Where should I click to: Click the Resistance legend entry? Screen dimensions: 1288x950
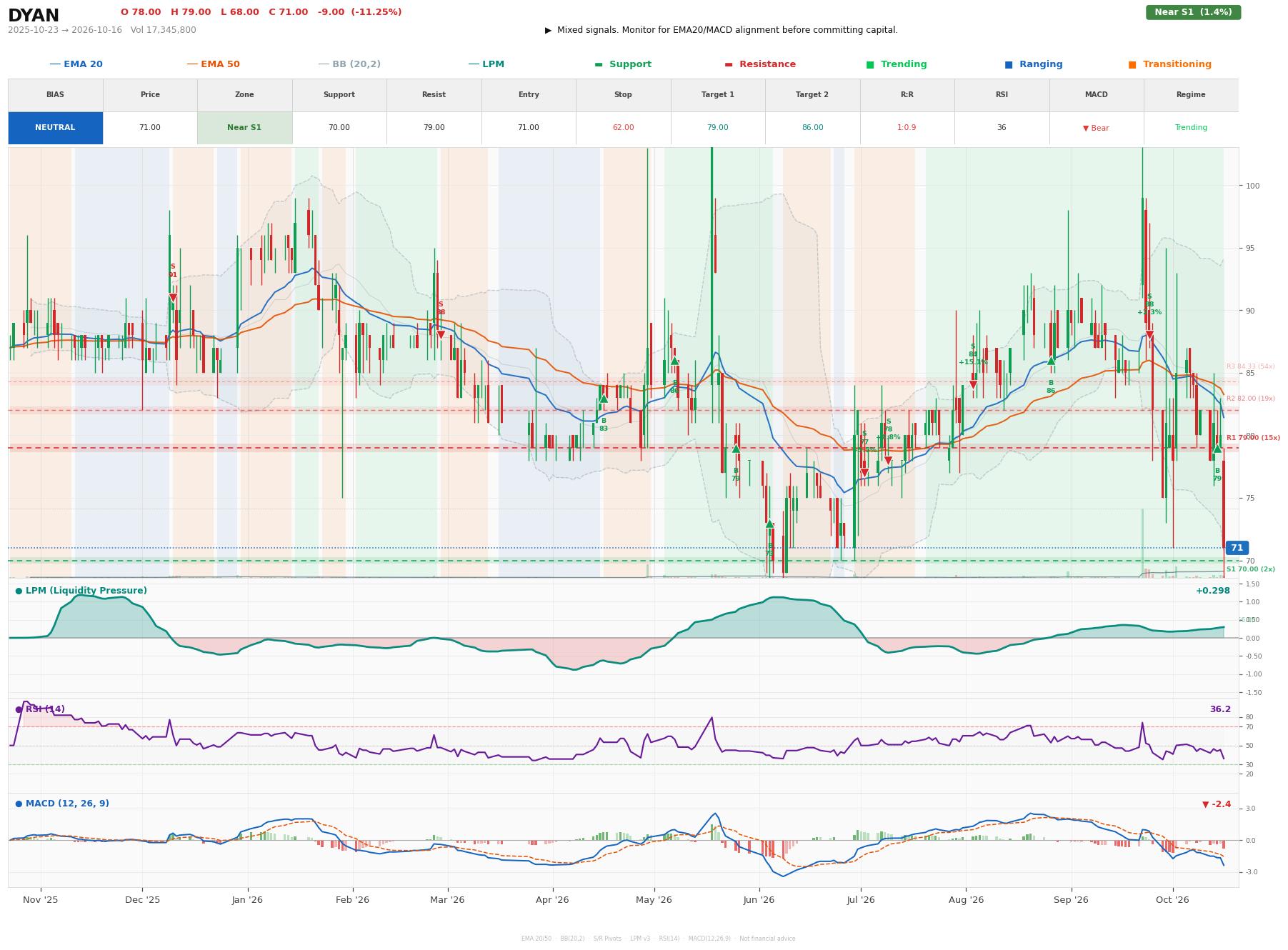pyautogui.click(x=760, y=64)
